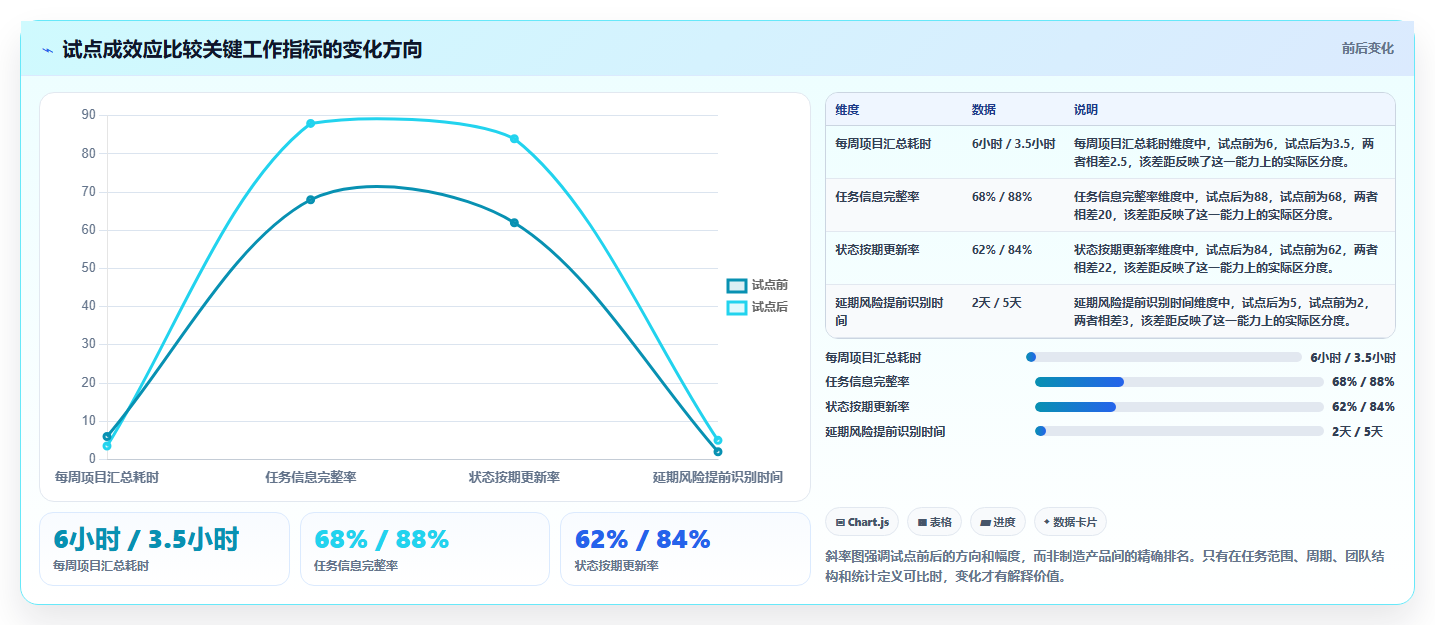Image resolution: width=1435 pixels, height=625 pixels.
Task: Click the 试点前 data point at 任务信息完整率
Action: click(311, 200)
